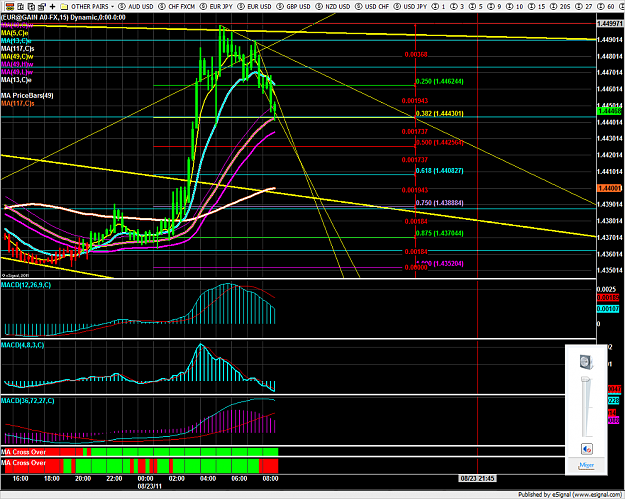Click the MACD(4,8,3,C) panel label
The height and width of the screenshot is (499, 625).
pyautogui.click(x=22, y=345)
